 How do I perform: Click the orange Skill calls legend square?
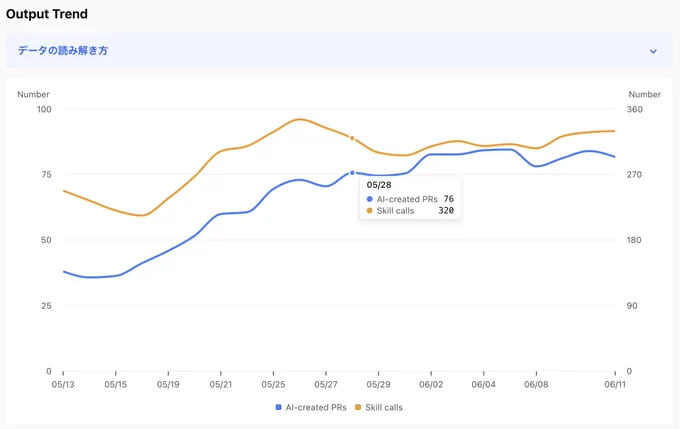click(358, 407)
